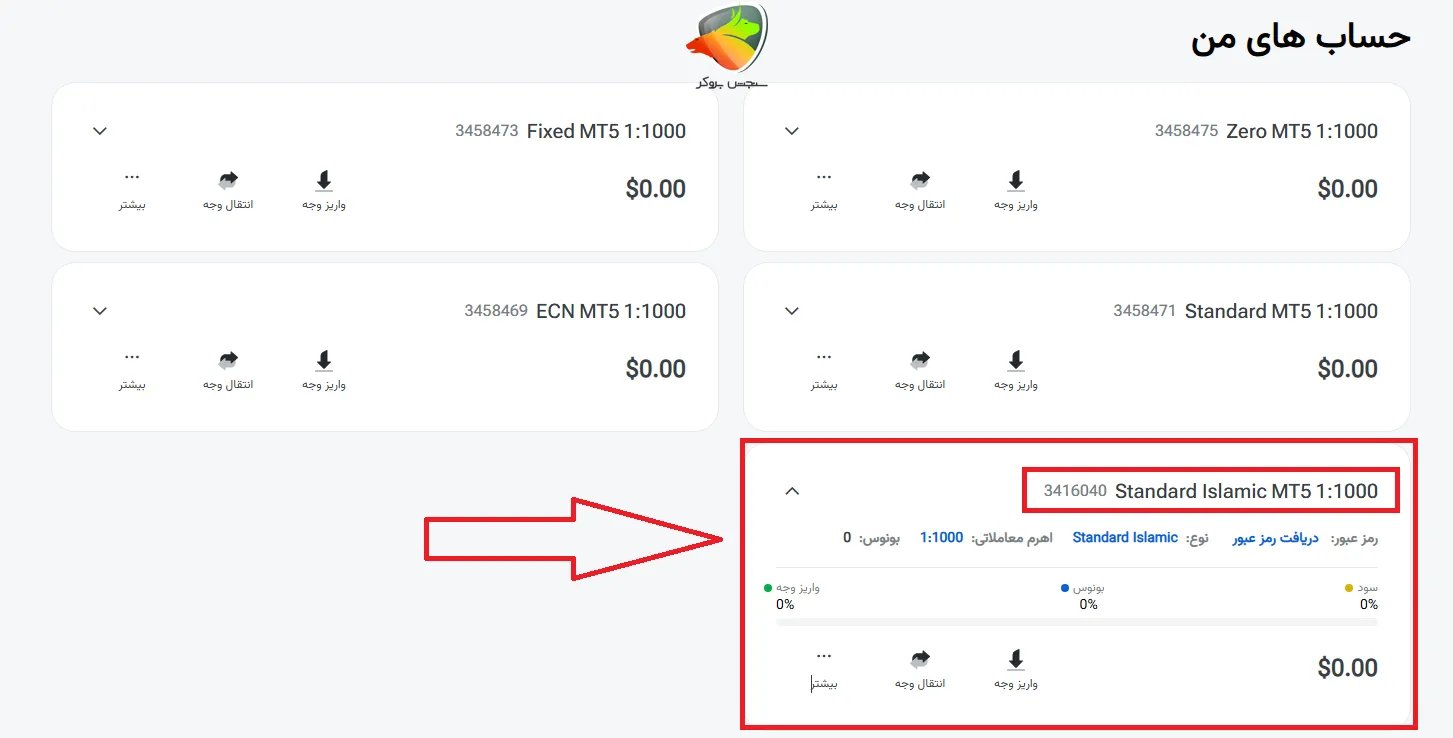Expand the Zero MT5 account details
The image size is (1453, 738).
point(792,131)
